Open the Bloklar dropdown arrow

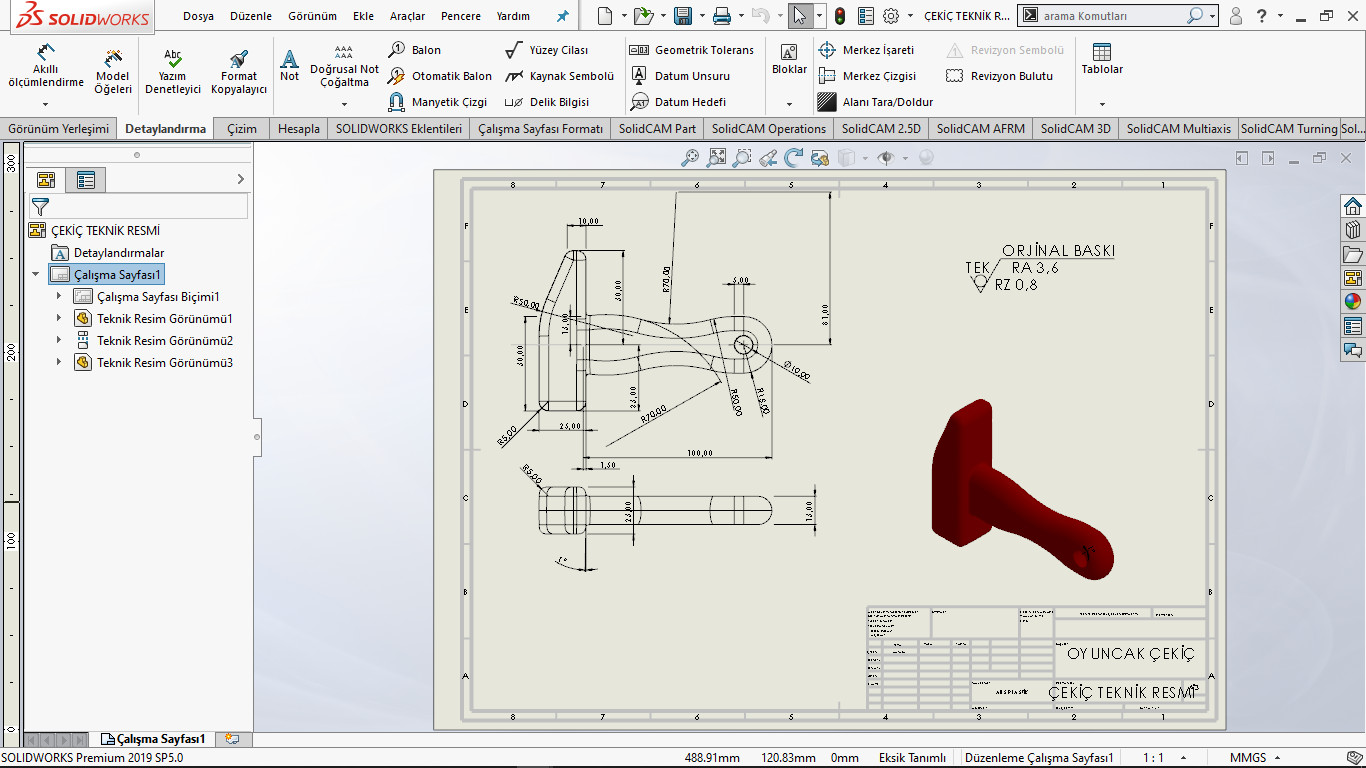(789, 104)
